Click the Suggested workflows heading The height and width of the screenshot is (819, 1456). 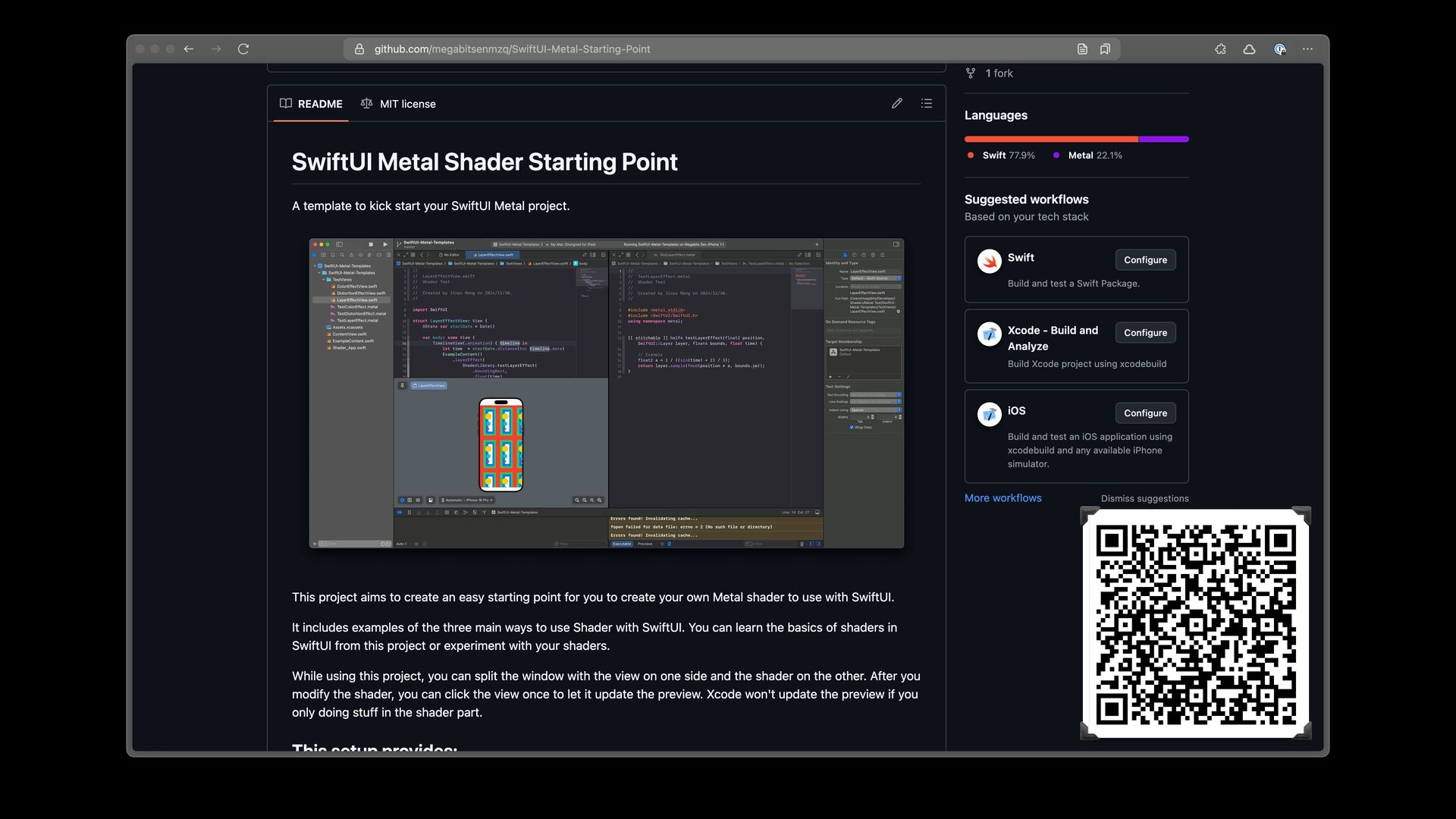pos(1026,199)
